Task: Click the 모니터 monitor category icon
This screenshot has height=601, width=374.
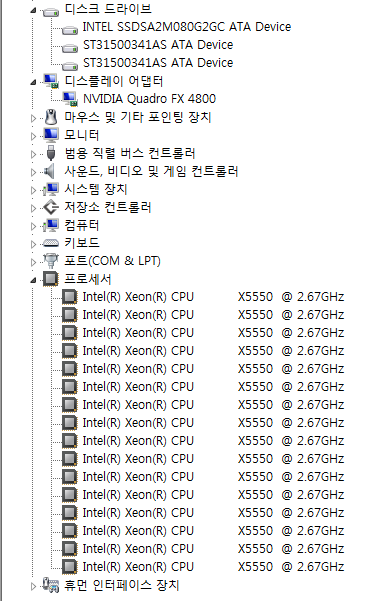Action: click(51, 135)
